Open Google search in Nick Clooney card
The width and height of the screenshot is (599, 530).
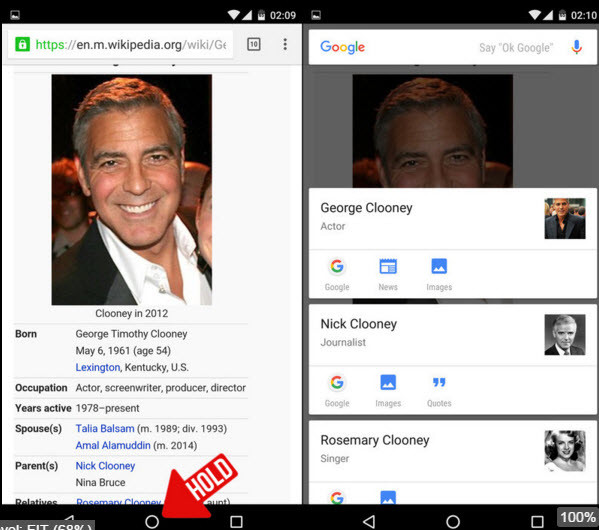tap(337, 391)
